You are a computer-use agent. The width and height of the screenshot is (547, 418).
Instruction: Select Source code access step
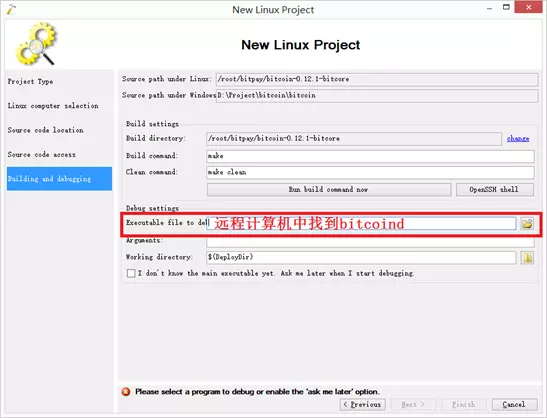pos(41,155)
